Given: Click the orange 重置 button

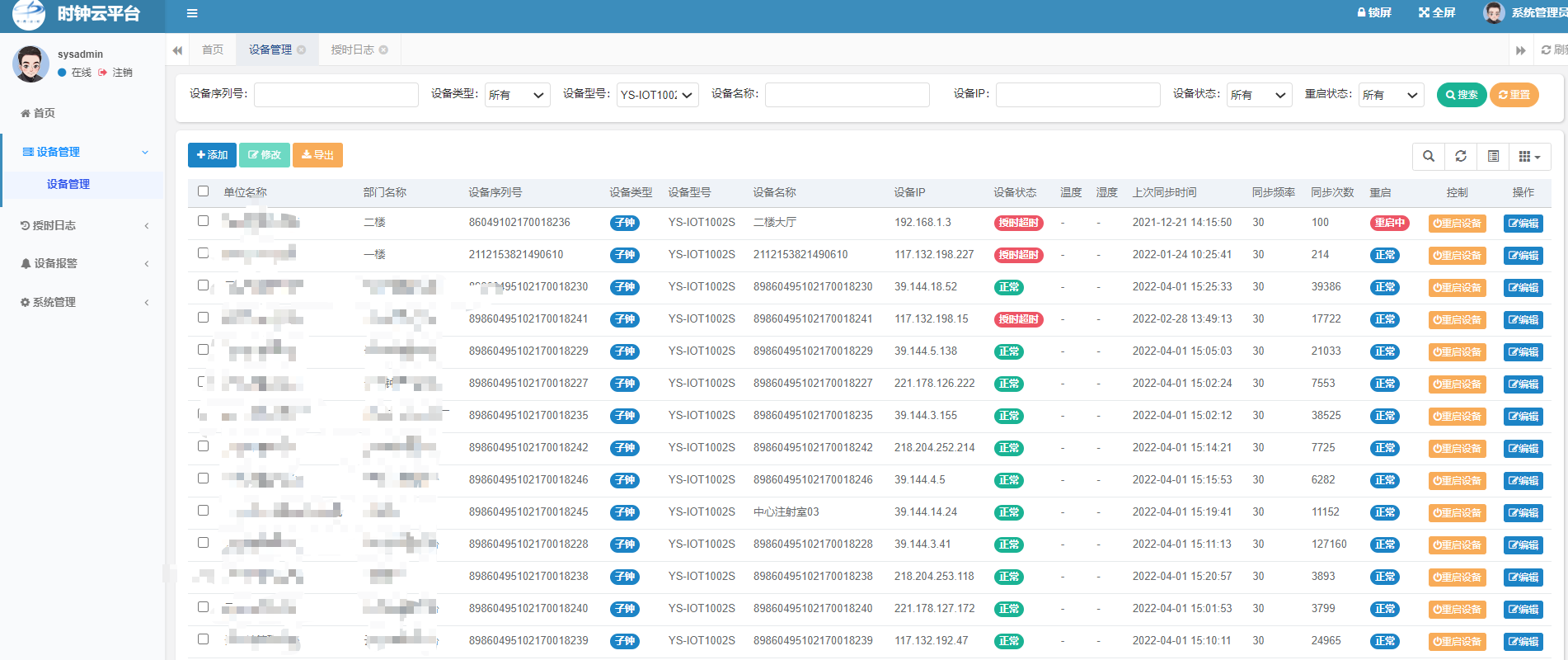Looking at the screenshot, I should (1514, 95).
